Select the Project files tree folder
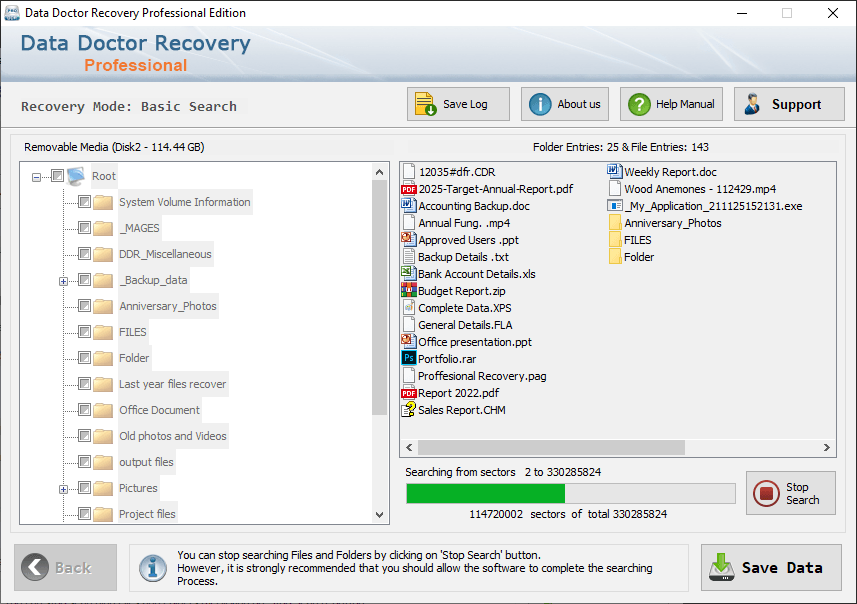The width and height of the screenshot is (857, 604). click(147, 514)
